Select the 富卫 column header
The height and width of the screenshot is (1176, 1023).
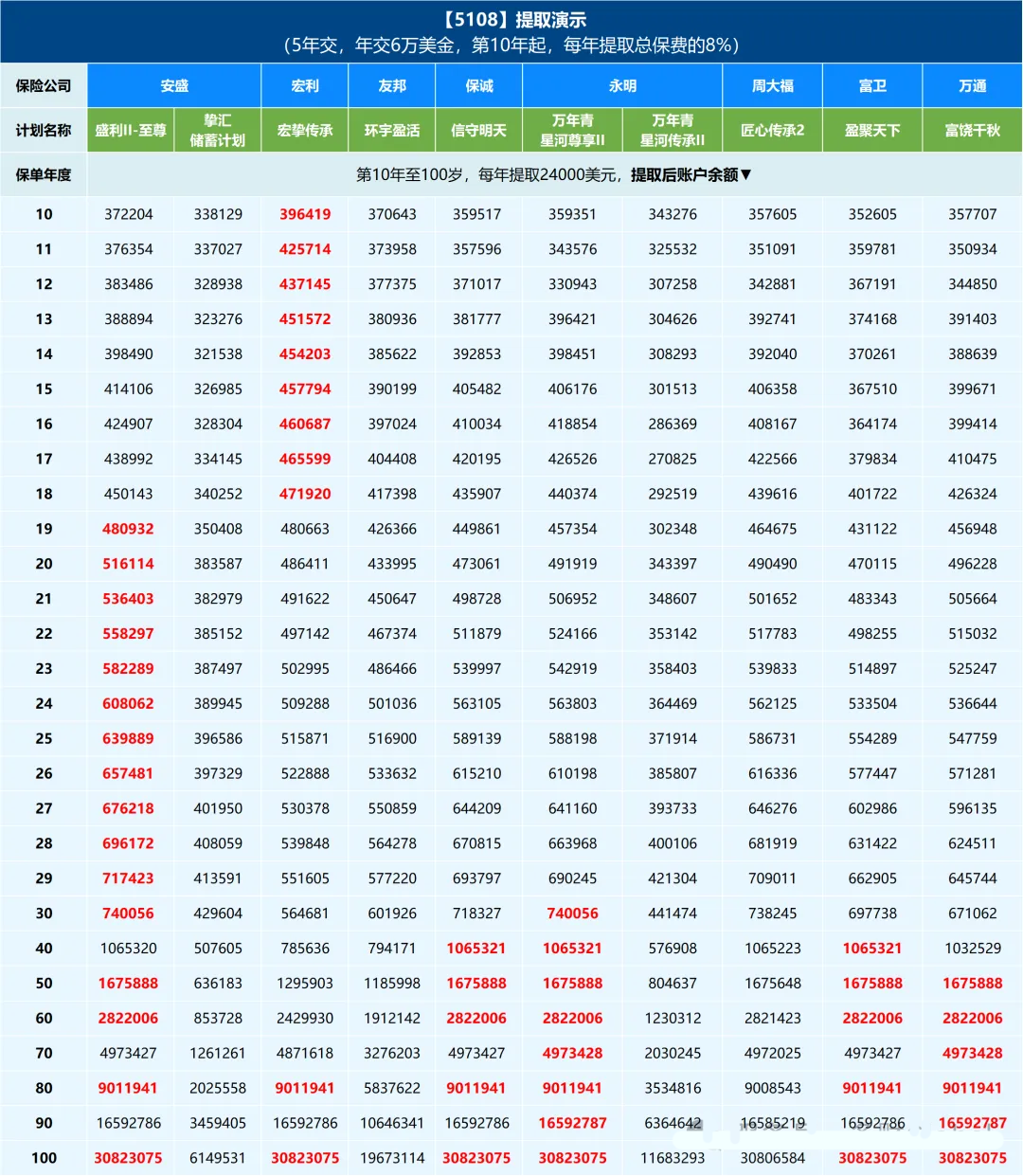872,86
